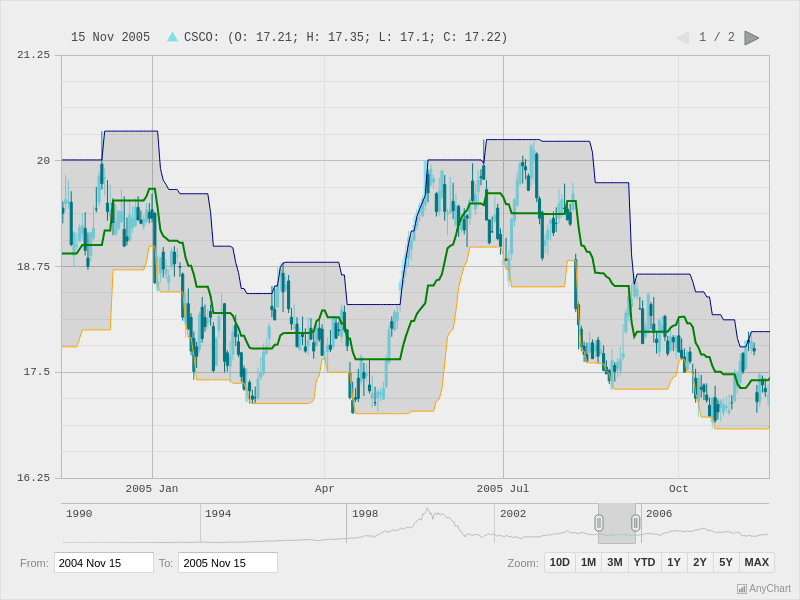
Task: Select the 10D zoom range
Action: (x=560, y=562)
